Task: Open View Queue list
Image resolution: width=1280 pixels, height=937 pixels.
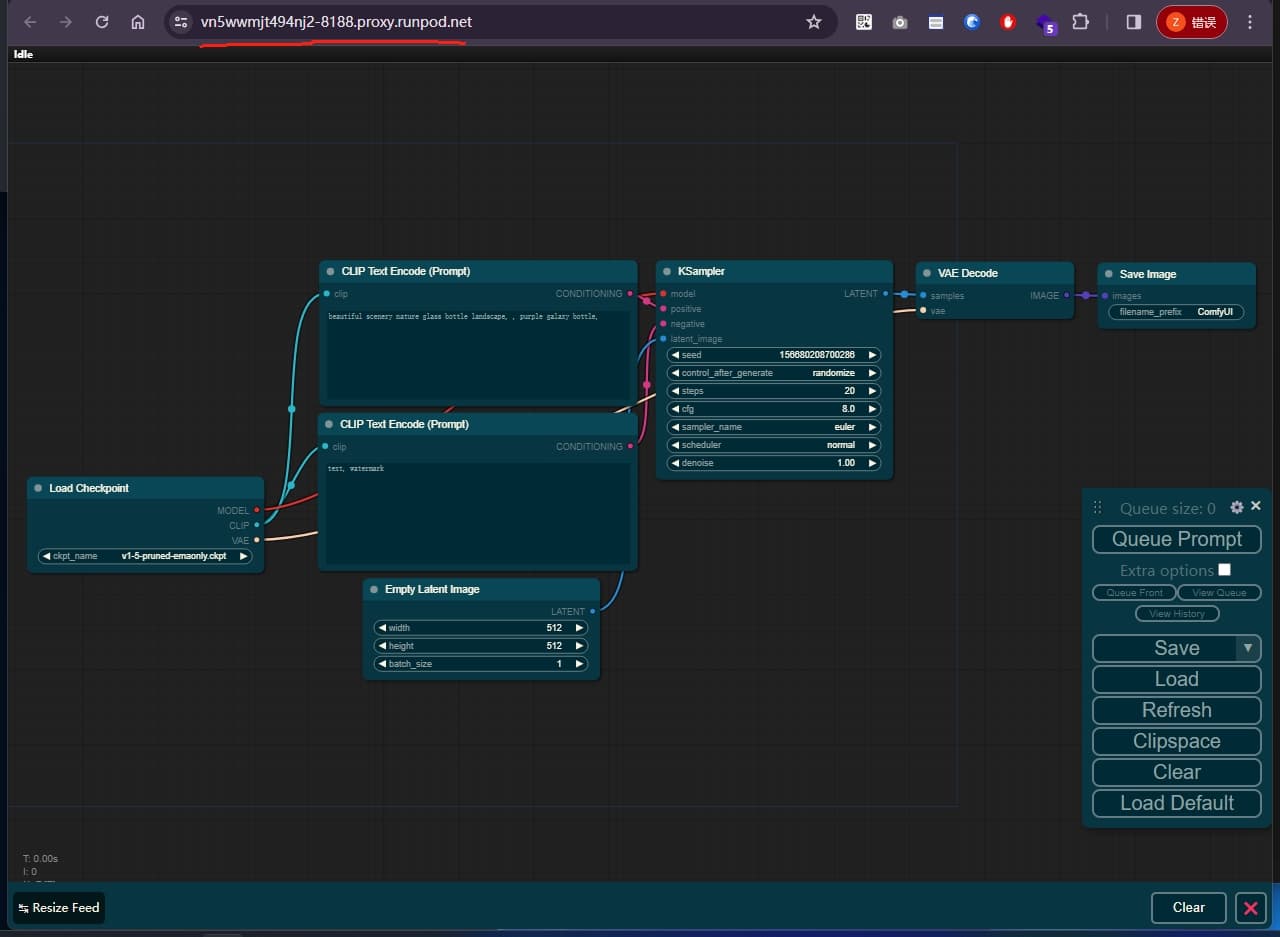Action: [x=1219, y=593]
